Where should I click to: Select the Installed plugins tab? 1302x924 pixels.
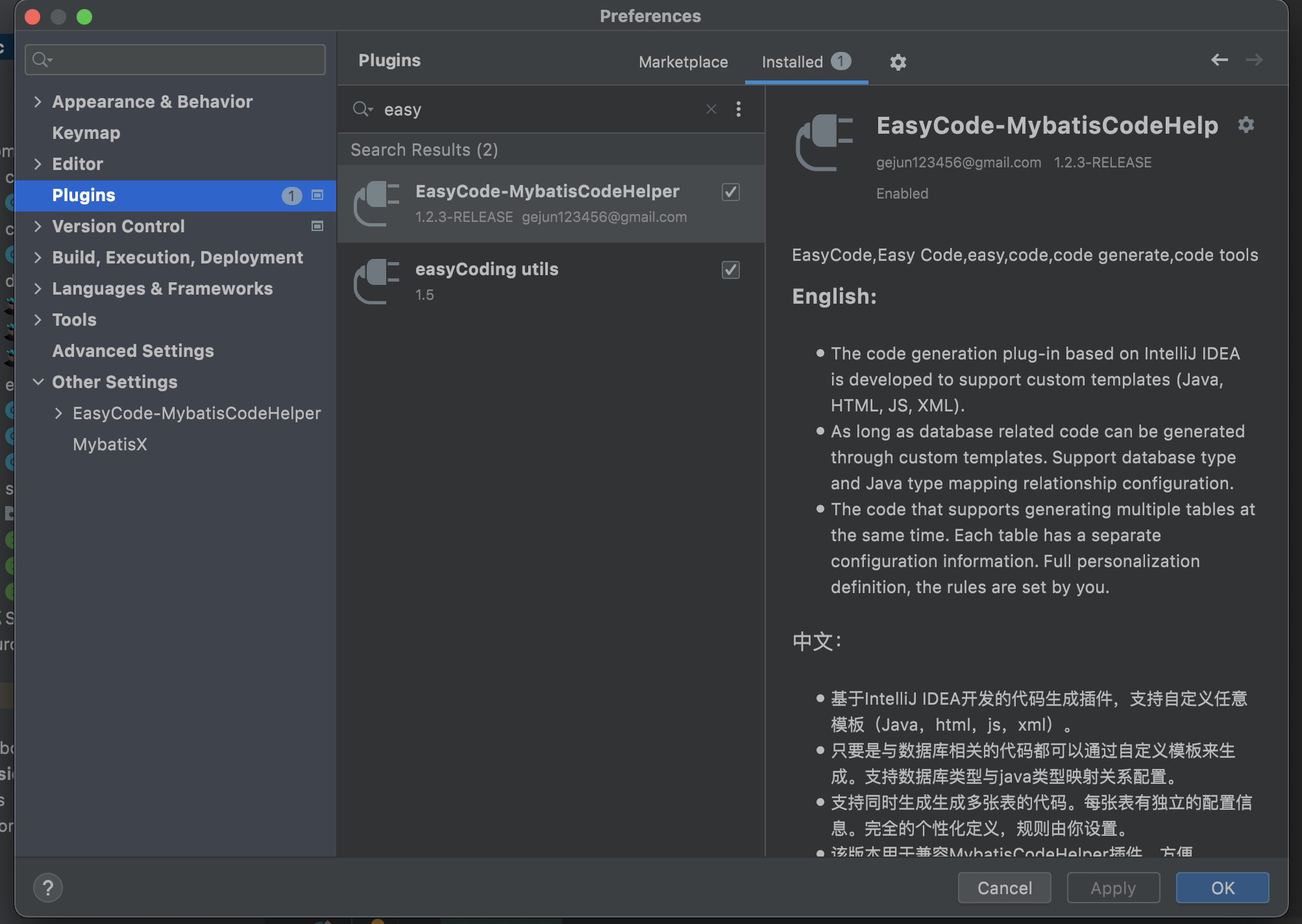[792, 62]
